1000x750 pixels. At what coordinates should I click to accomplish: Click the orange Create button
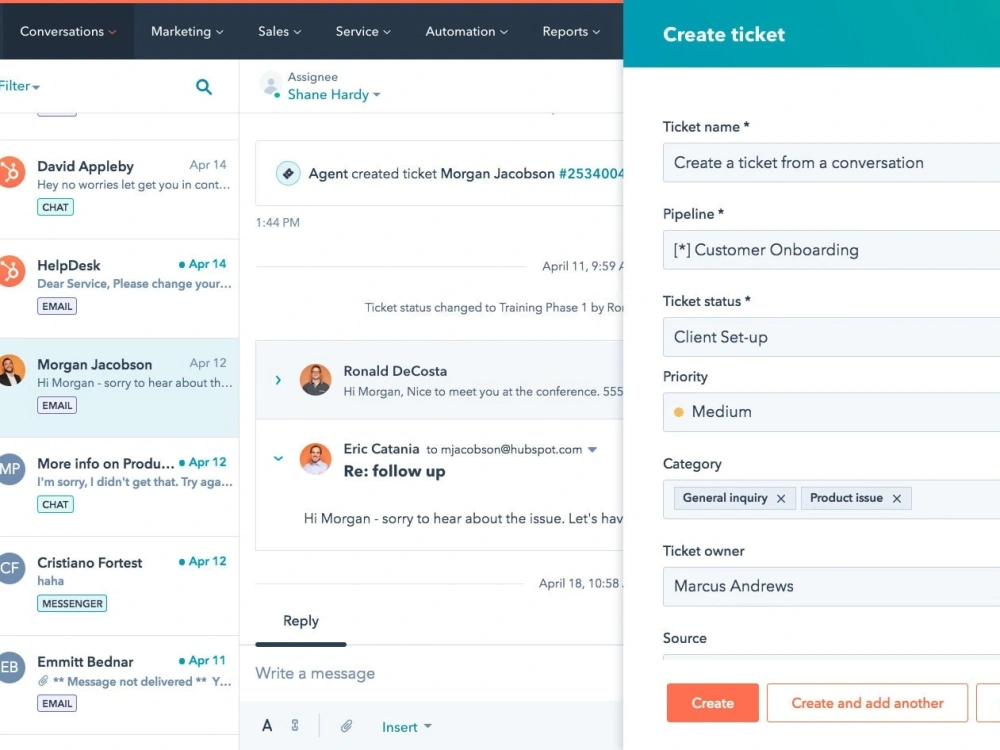712,703
